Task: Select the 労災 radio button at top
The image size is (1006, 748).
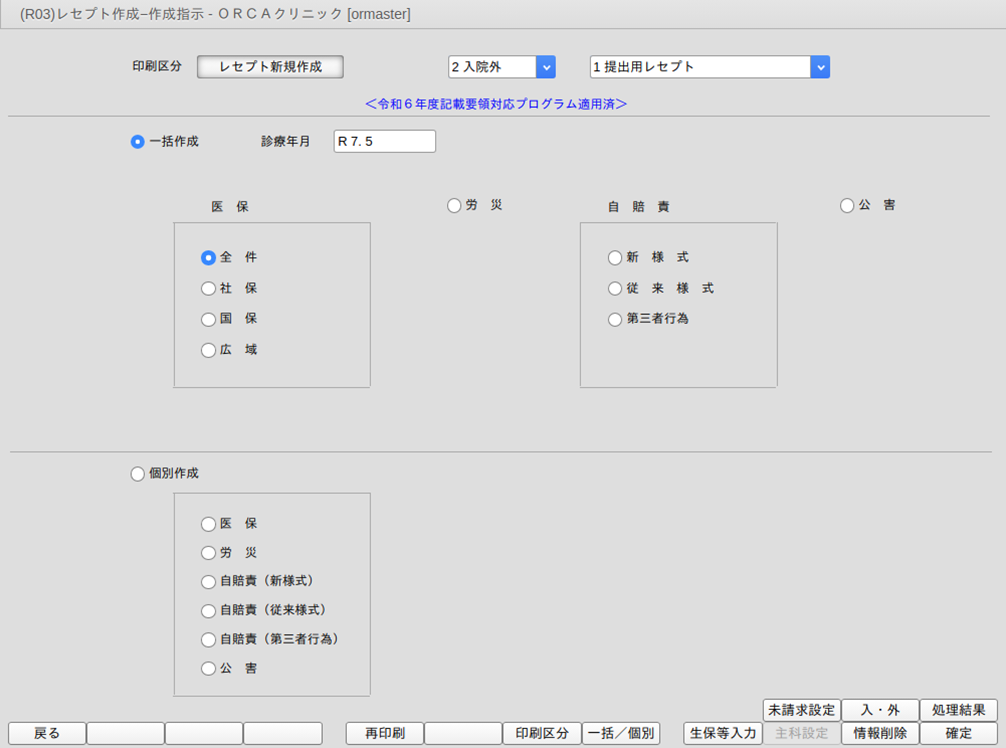Action: point(455,205)
